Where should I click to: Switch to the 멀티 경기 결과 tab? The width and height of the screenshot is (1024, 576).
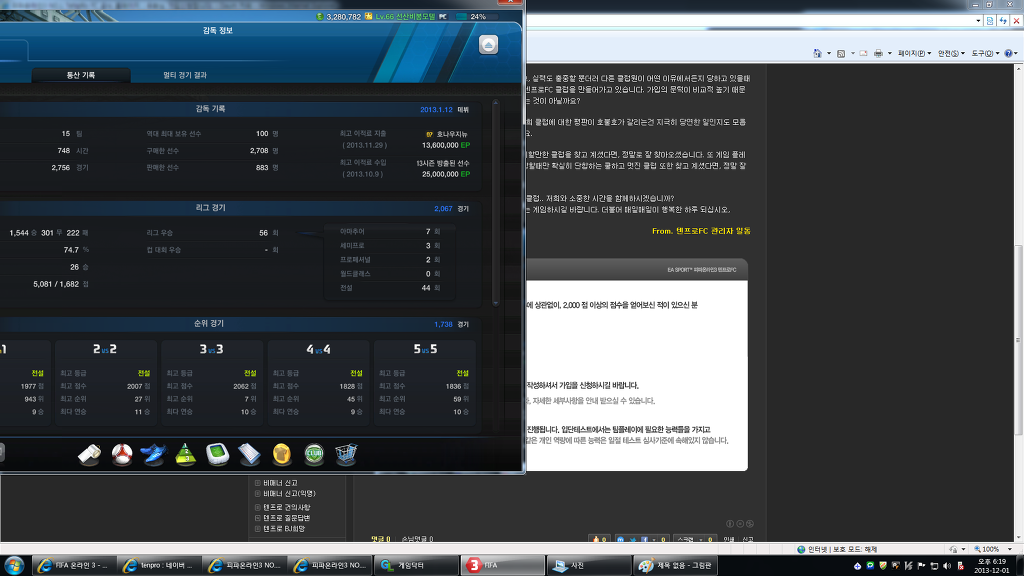[185, 75]
